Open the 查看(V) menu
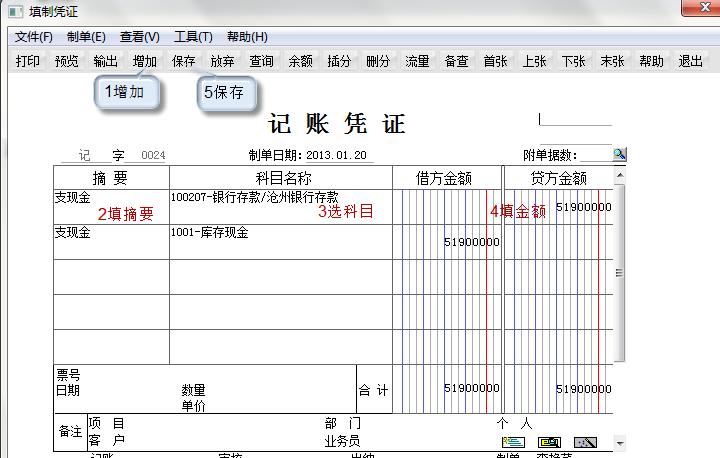Viewport: 720px width, 458px height. [x=140, y=37]
